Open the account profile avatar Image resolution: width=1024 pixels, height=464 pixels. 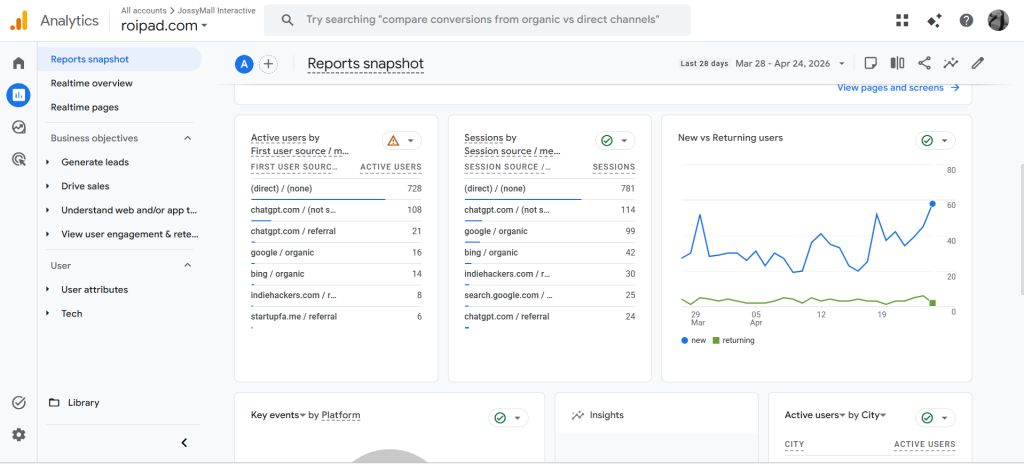(999, 20)
